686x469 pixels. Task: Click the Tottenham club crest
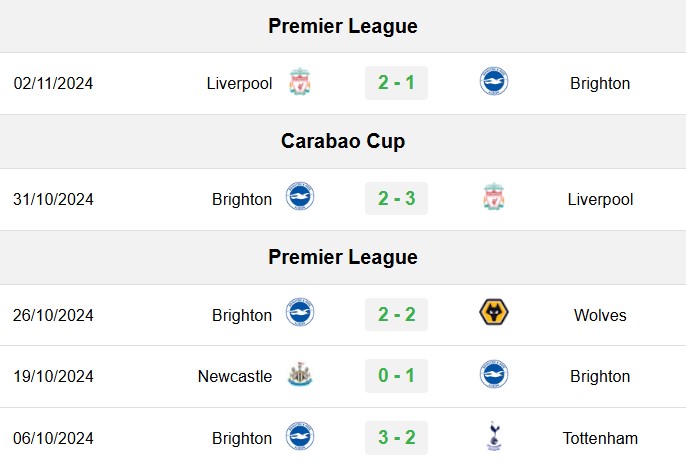pos(494,436)
